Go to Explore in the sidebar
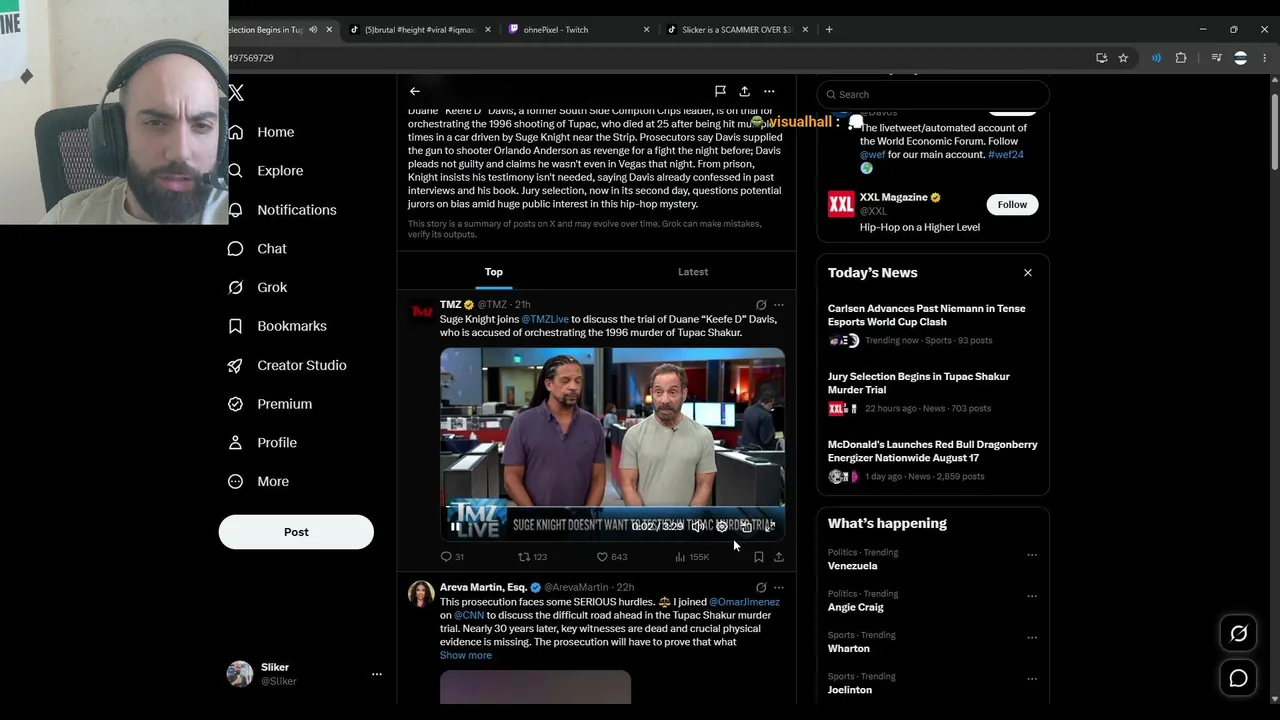The width and height of the screenshot is (1280, 720). point(265,171)
